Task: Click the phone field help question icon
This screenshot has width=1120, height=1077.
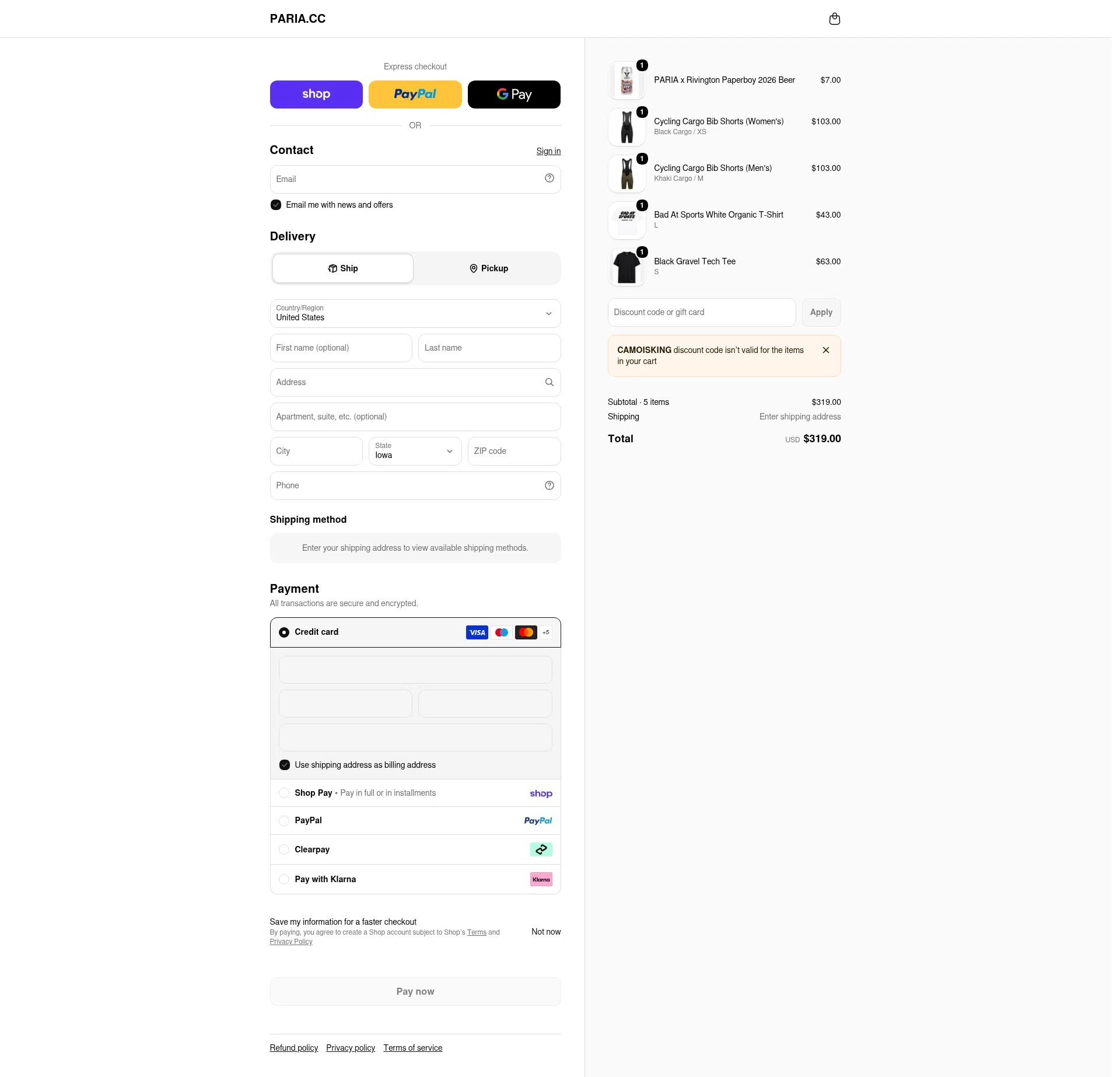Action: tap(549, 485)
